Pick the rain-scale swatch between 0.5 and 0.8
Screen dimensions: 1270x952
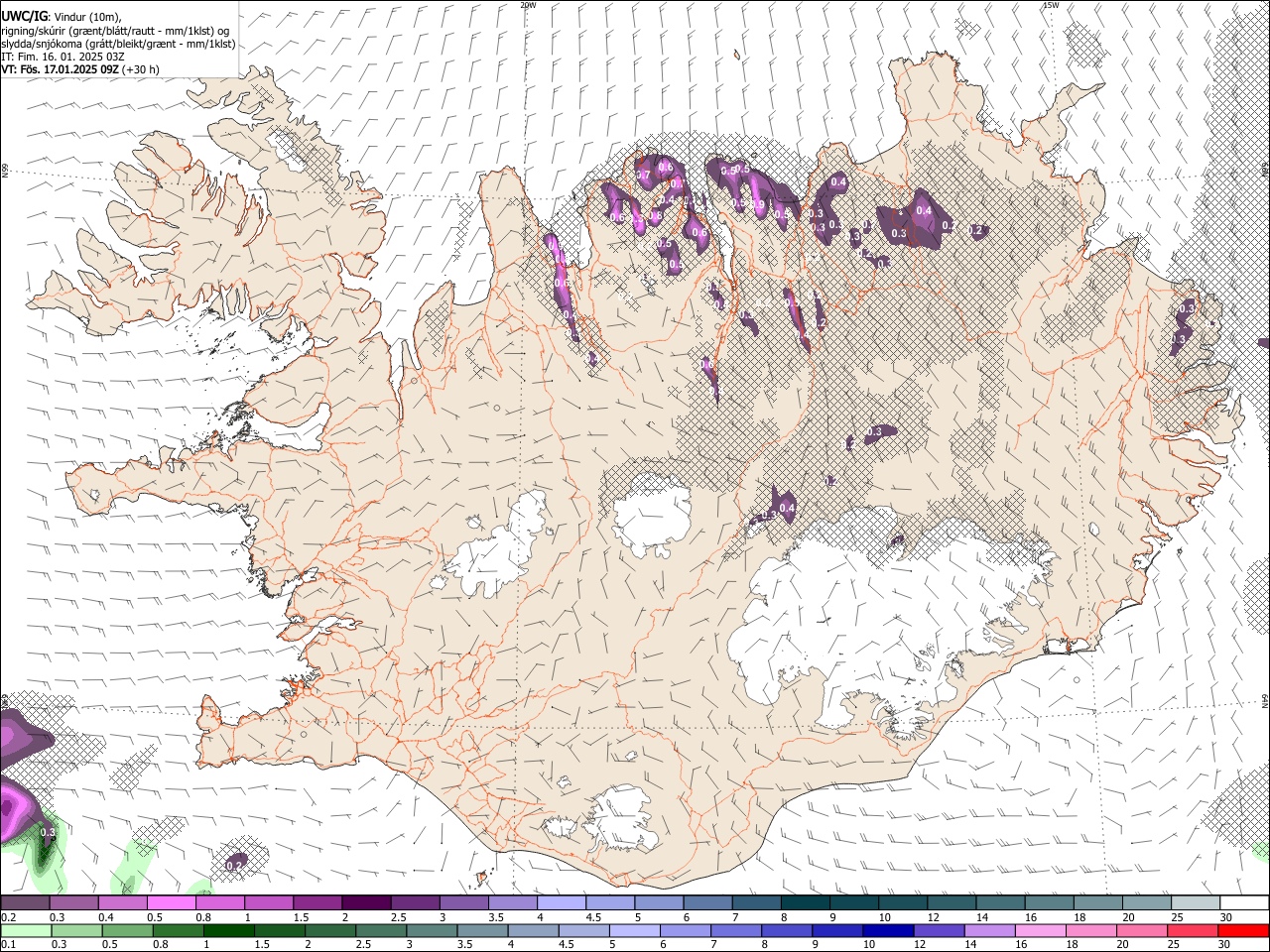click(x=127, y=930)
